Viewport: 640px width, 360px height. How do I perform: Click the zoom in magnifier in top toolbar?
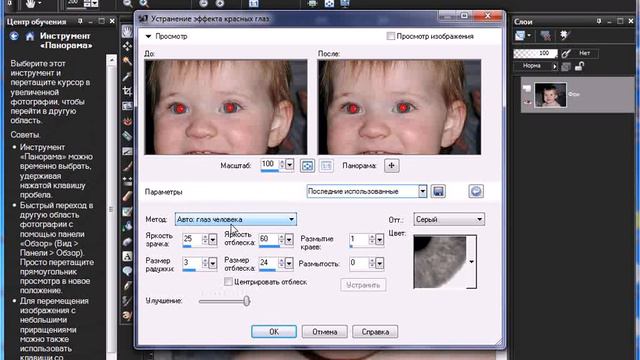[x=144, y=4]
